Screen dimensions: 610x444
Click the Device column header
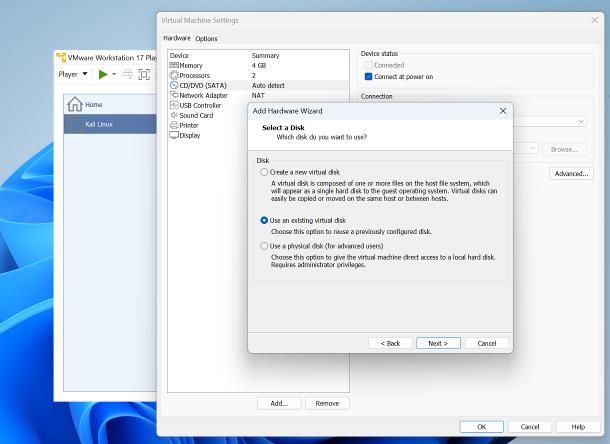click(179, 56)
